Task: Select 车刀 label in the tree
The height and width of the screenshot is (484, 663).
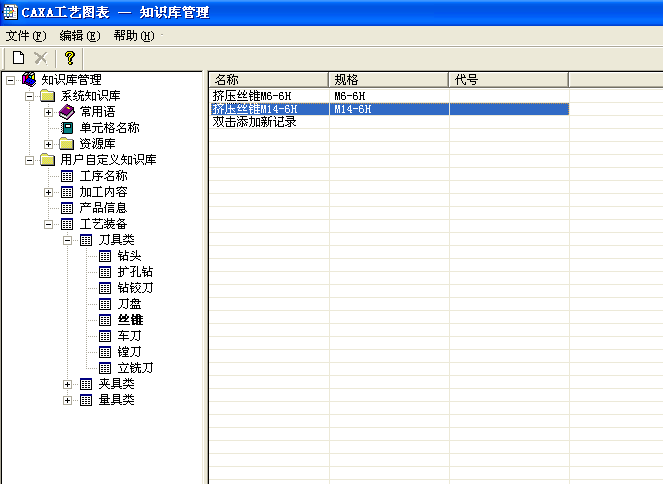Action: 129,336
